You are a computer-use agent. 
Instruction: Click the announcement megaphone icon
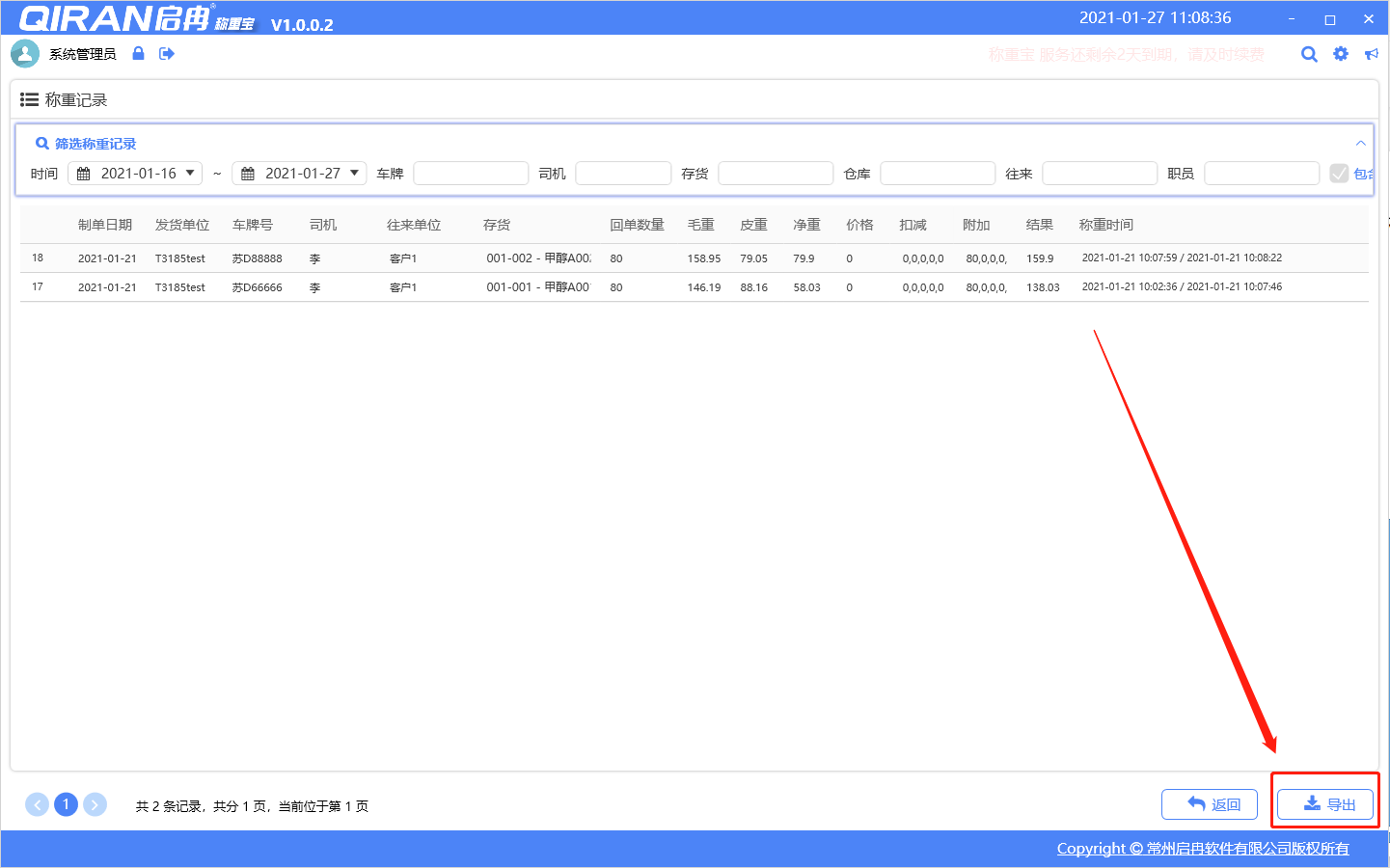point(1371,54)
